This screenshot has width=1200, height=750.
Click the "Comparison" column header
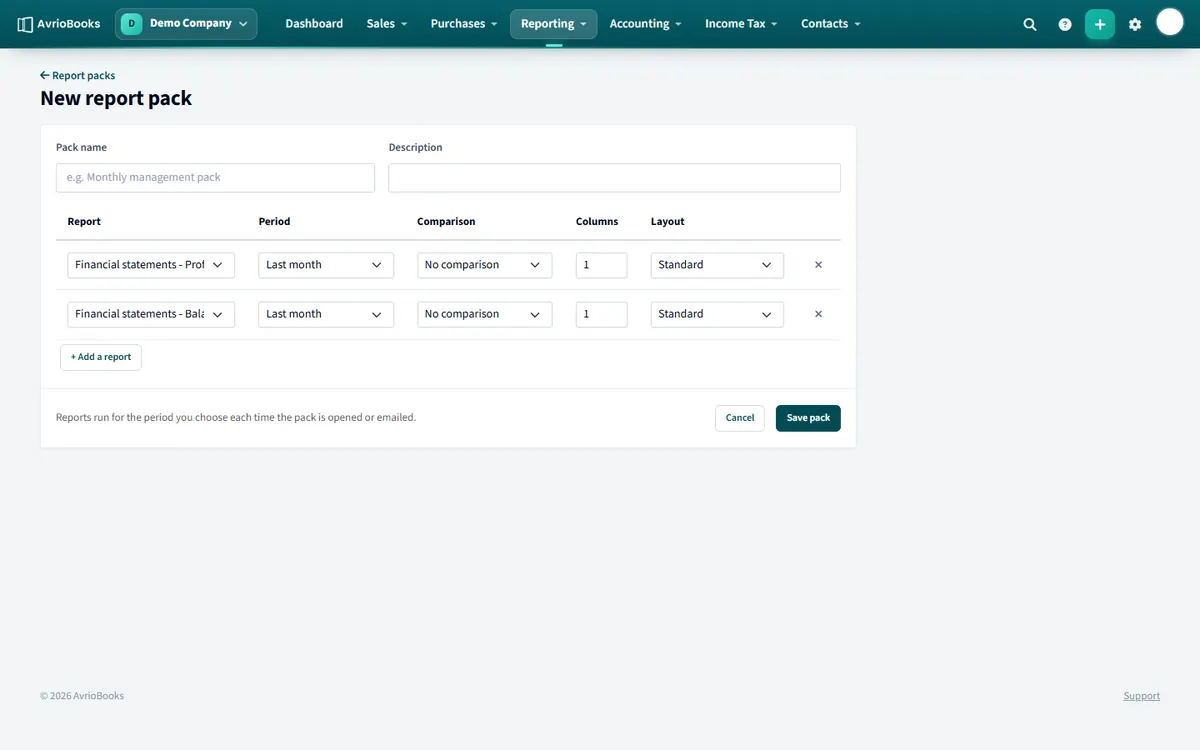pos(446,222)
